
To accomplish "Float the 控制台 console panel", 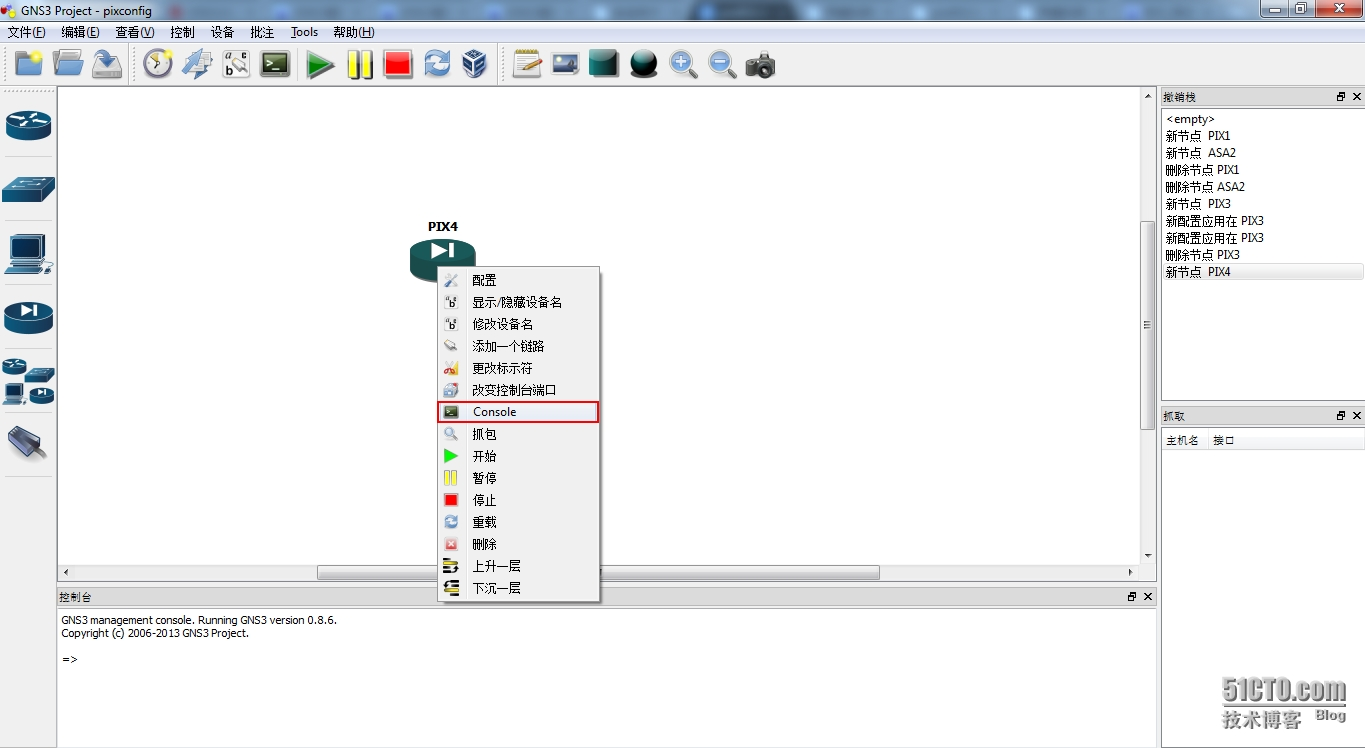I will point(1132,597).
